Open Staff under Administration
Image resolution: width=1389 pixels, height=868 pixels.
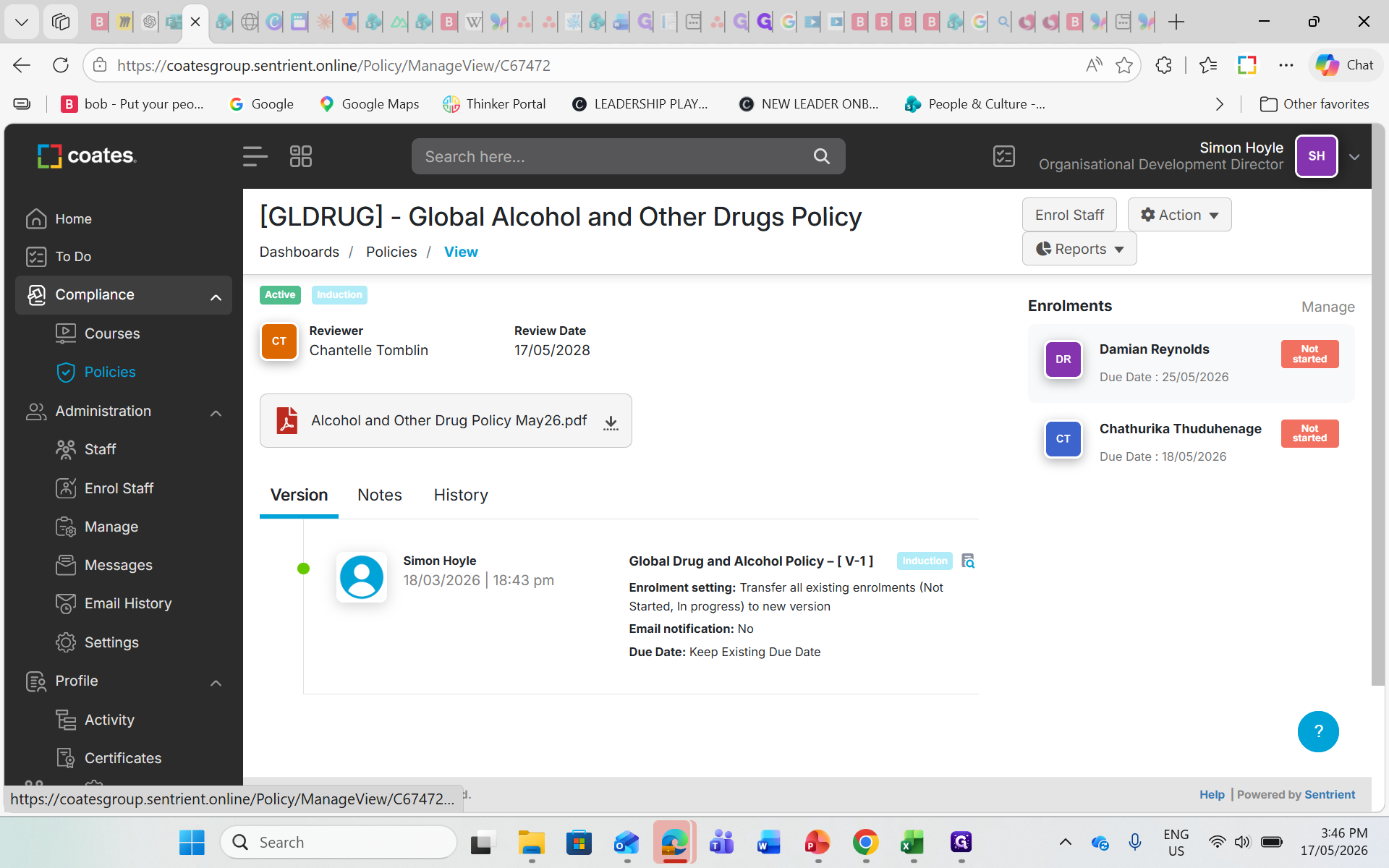pyautogui.click(x=100, y=449)
